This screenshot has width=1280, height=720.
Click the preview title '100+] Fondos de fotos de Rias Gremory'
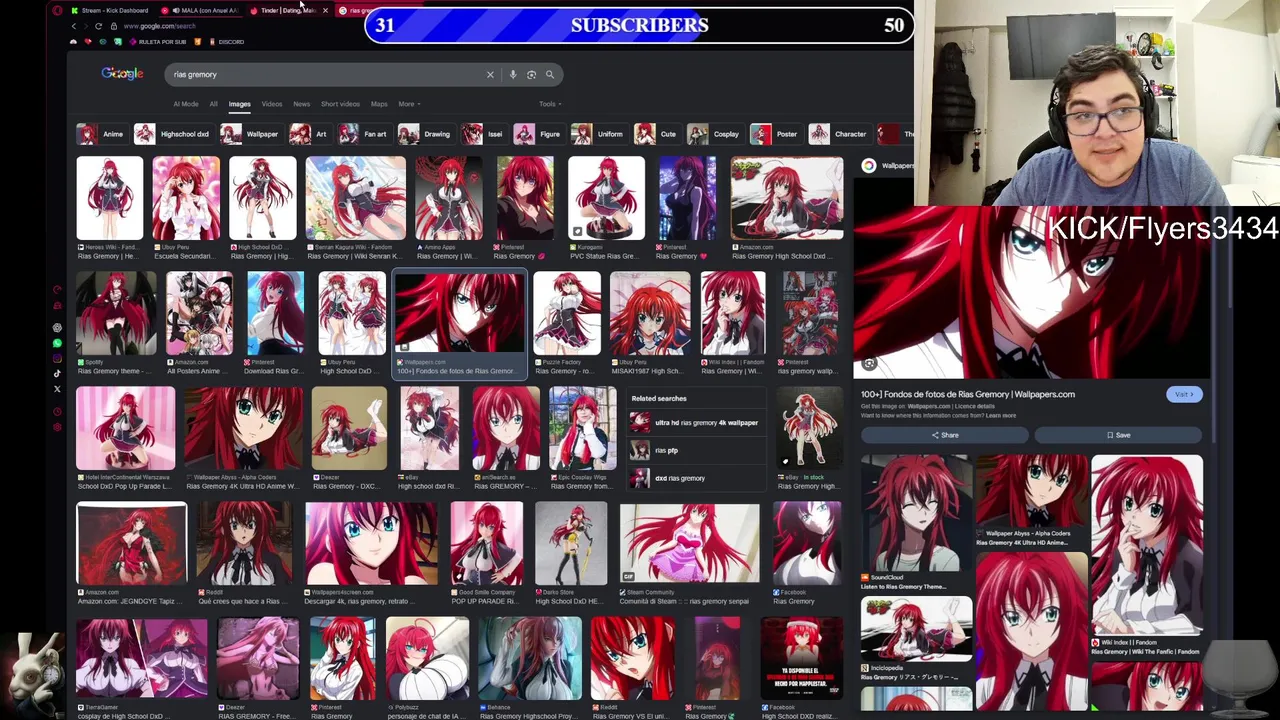[x=968, y=394]
